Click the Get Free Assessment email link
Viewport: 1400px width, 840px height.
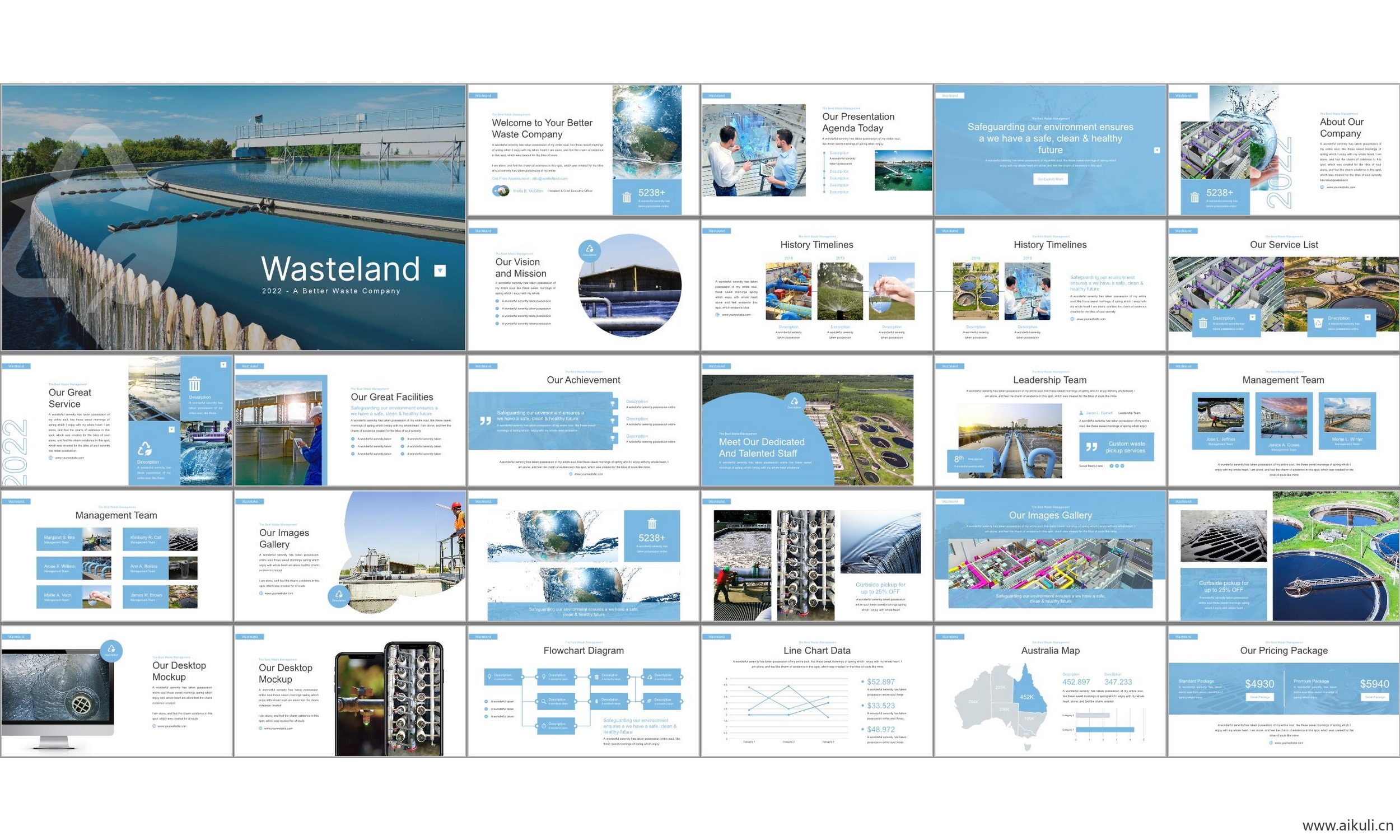pos(530,178)
